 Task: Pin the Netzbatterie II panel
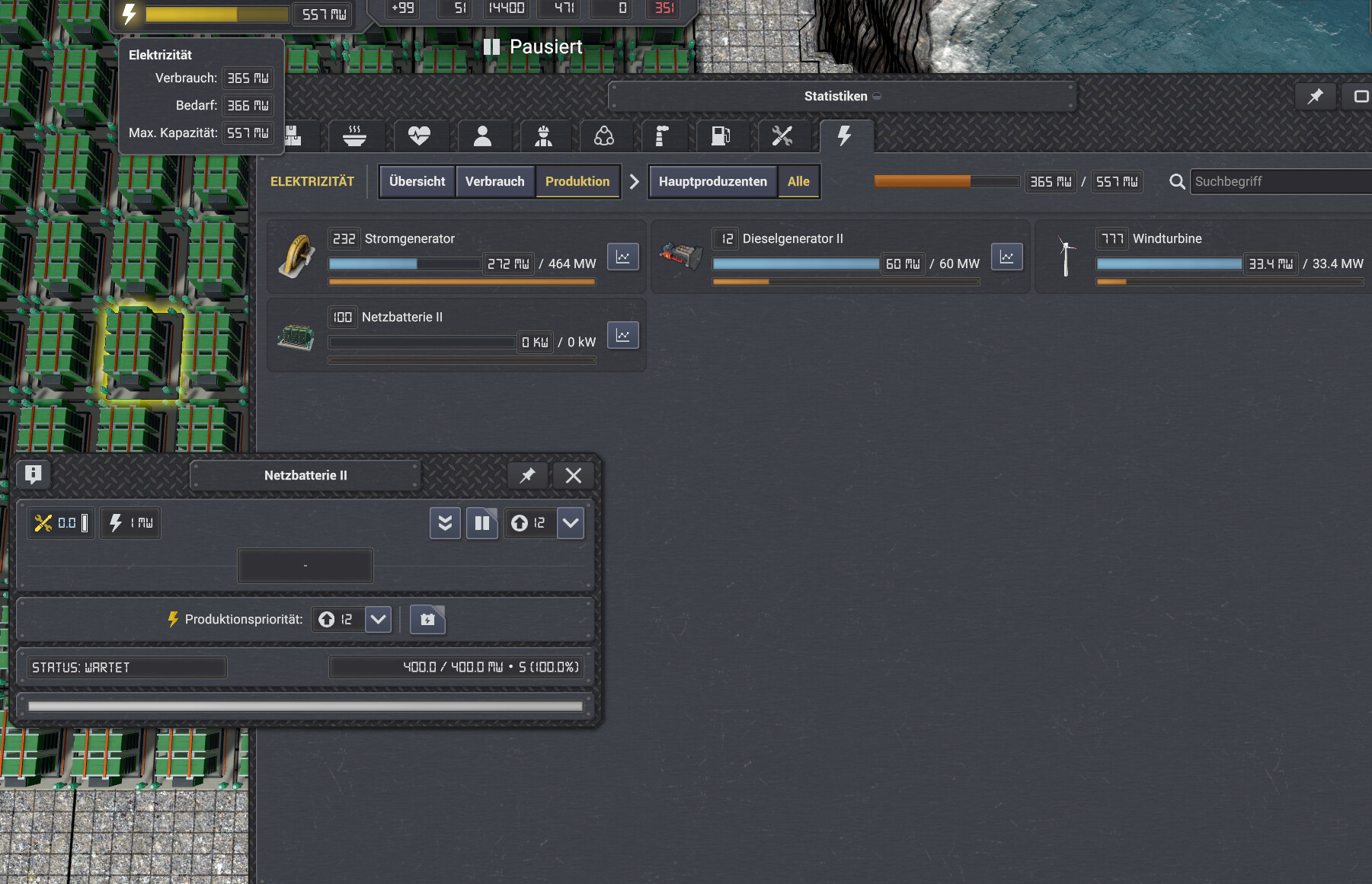527,475
